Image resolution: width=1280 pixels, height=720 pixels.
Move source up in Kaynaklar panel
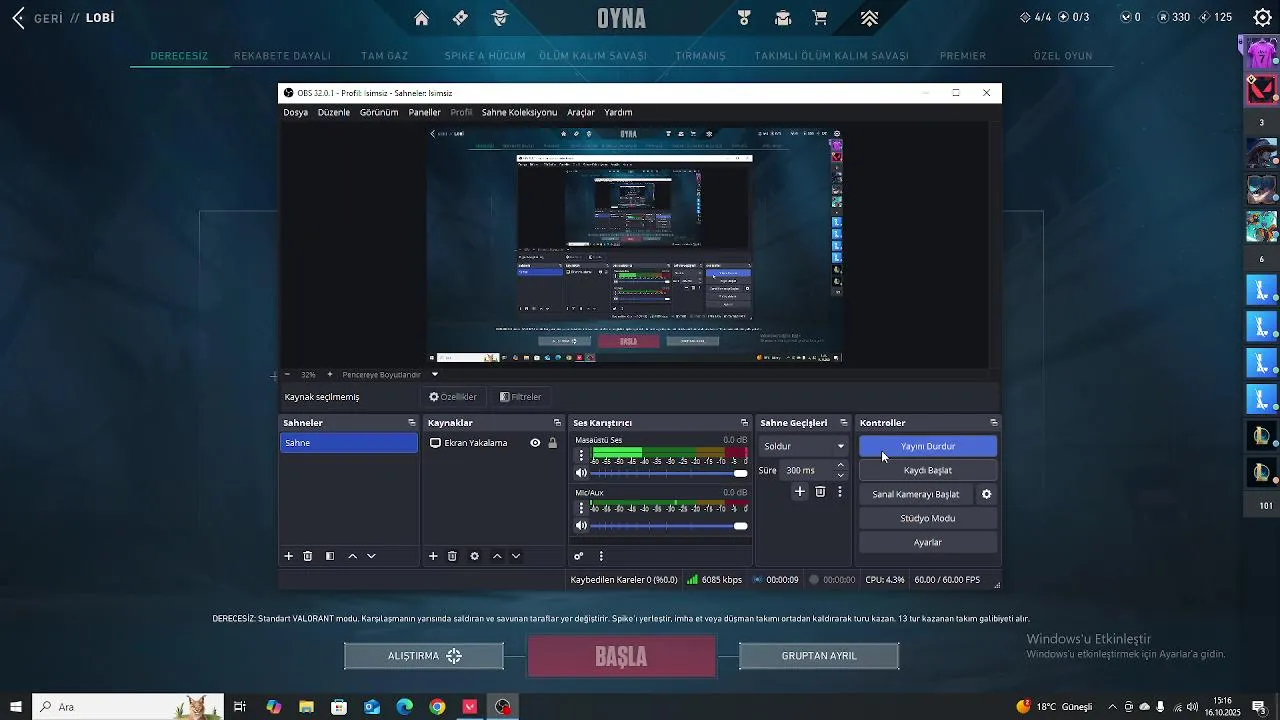tap(497, 556)
